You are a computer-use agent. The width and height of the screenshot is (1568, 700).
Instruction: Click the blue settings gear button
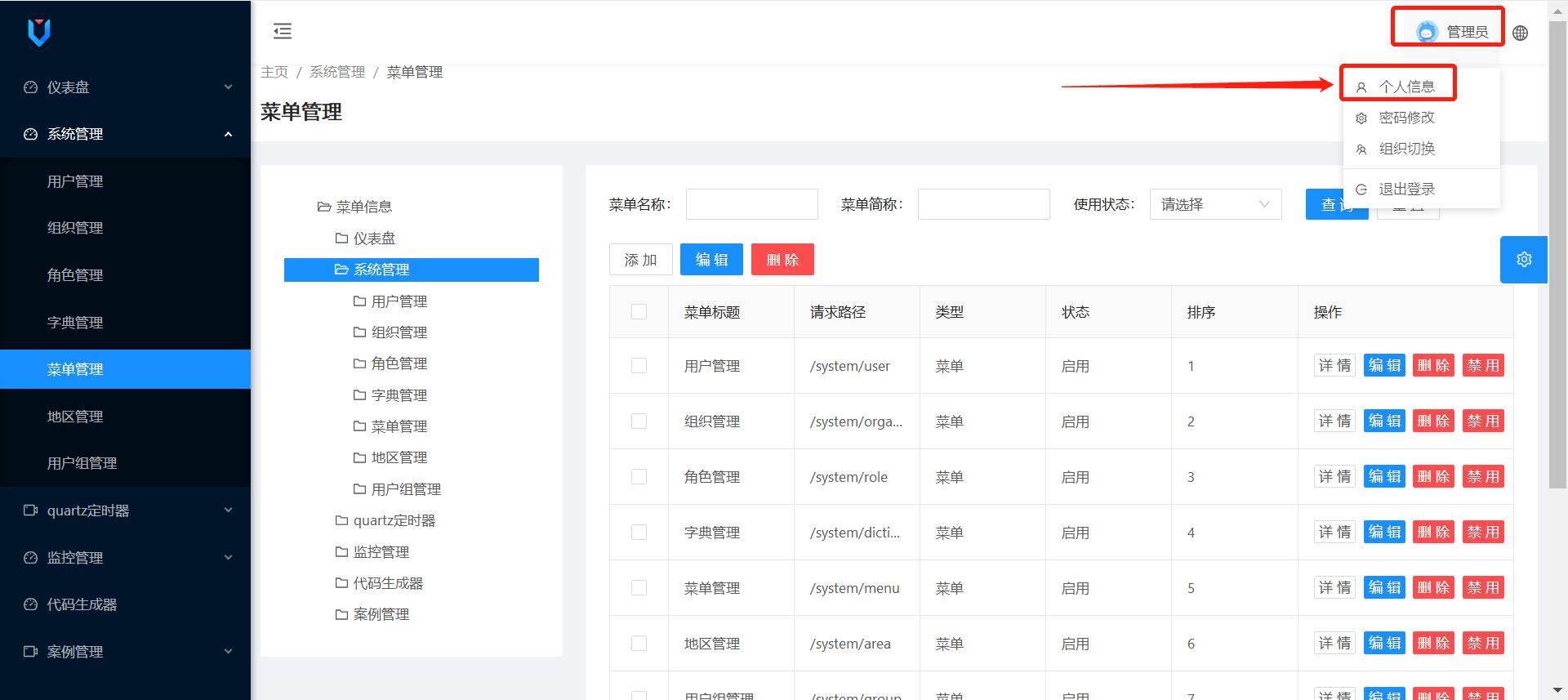click(x=1523, y=260)
